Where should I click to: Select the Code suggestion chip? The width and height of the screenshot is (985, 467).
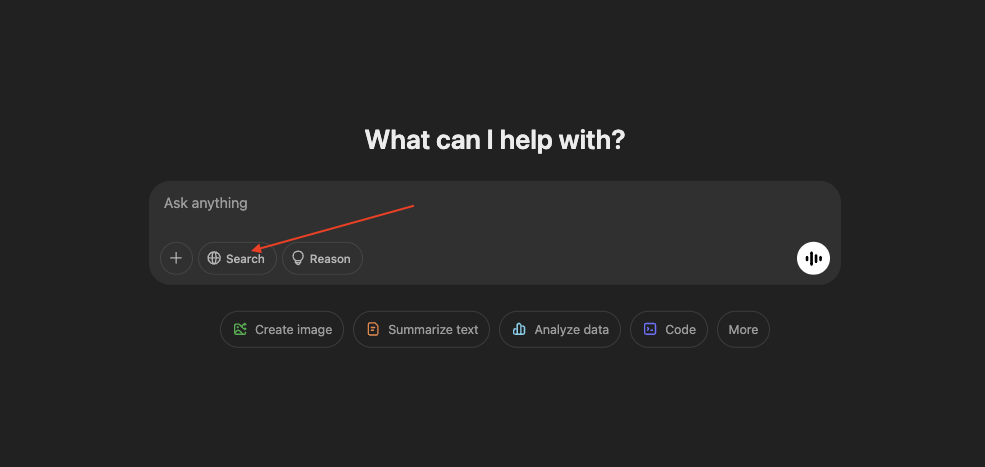pos(669,329)
